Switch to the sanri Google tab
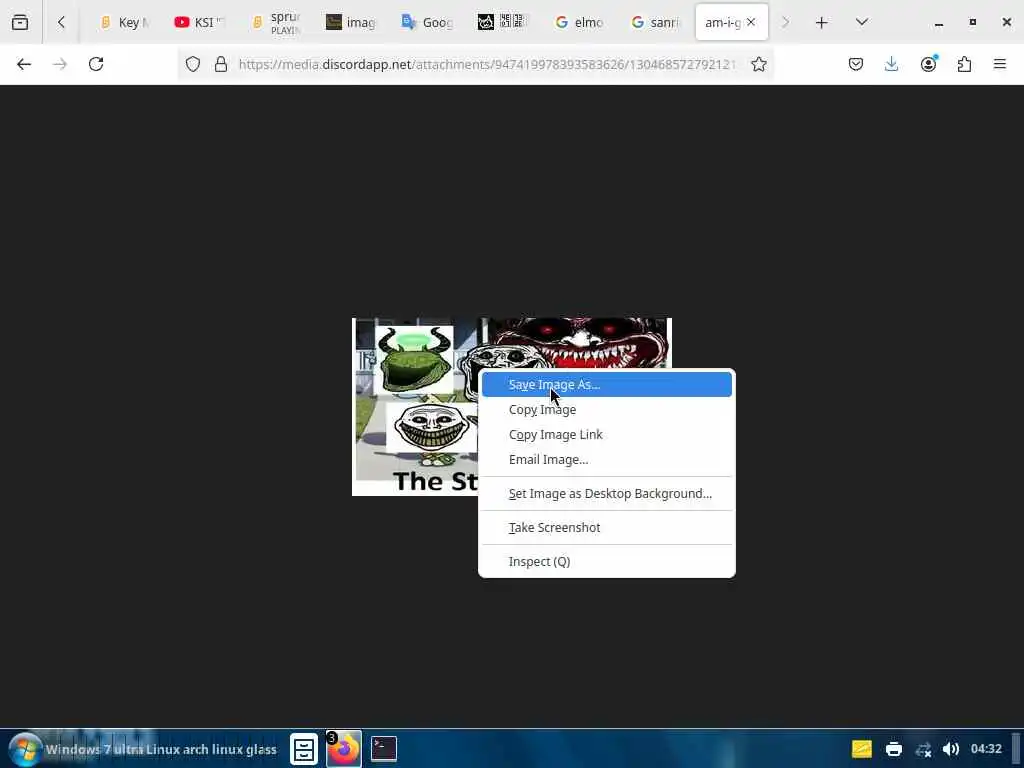The width and height of the screenshot is (1024, 768). (655, 22)
